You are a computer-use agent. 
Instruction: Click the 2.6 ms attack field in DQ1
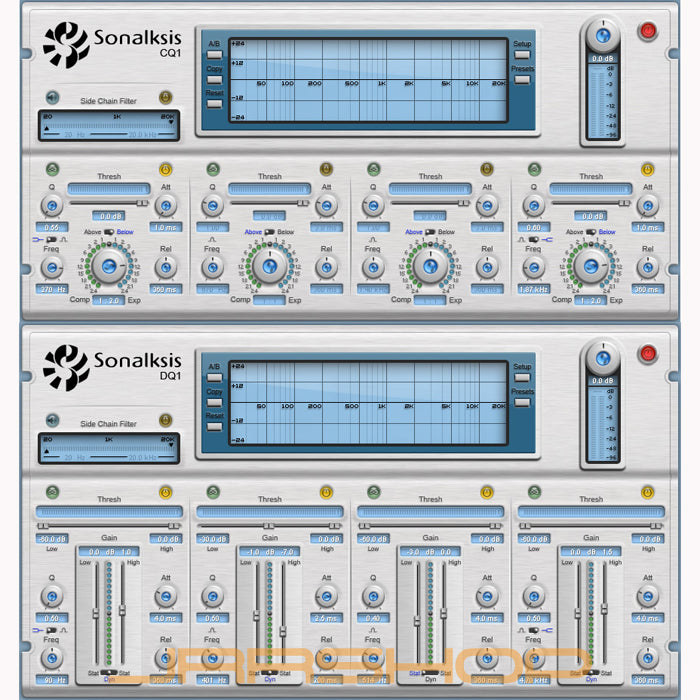pos(326,618)
